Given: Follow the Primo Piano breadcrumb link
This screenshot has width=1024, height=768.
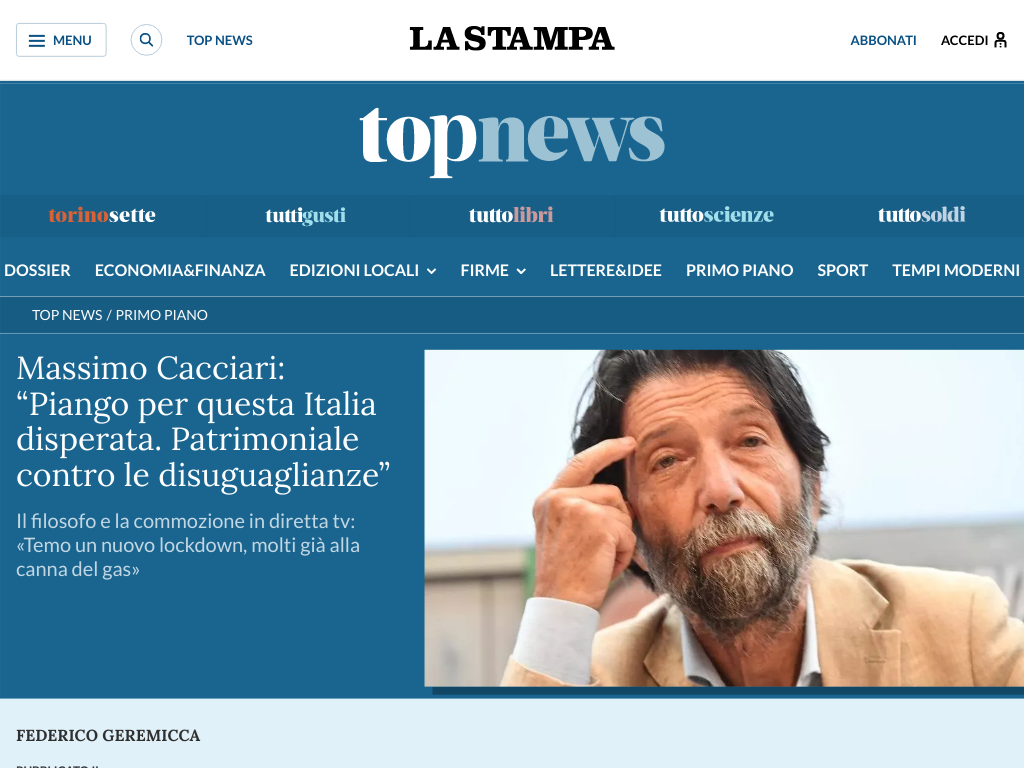Looking at the screenshot, I should click(161, 315).
